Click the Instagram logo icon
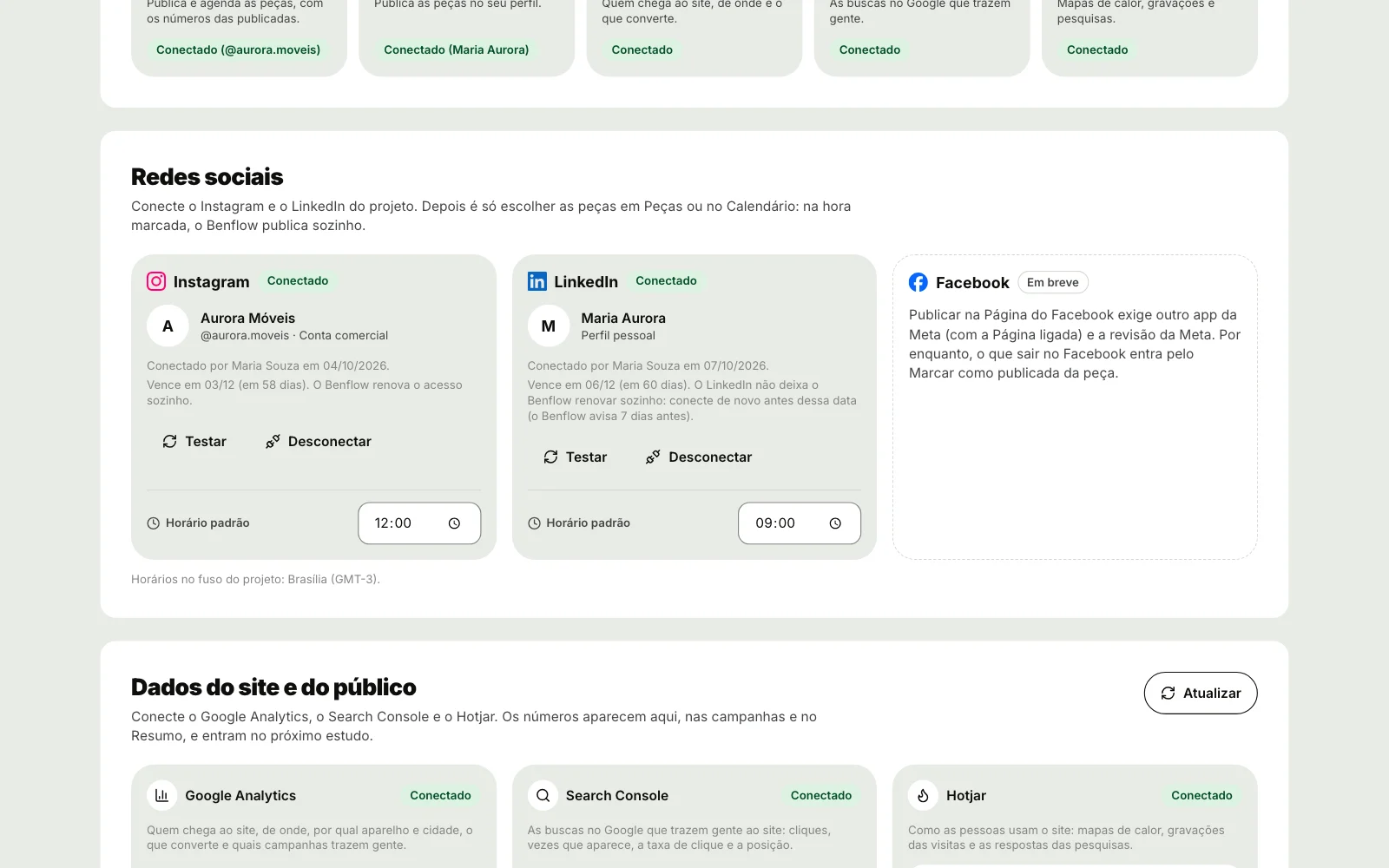The width and height of the screenshot is (1389, 868). tap(156, 281)
